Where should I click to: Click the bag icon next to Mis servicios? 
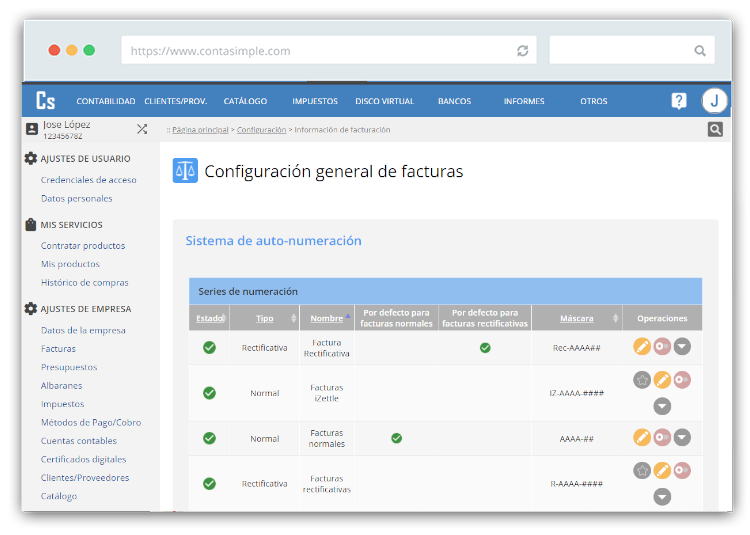click(x=31, y=224)
